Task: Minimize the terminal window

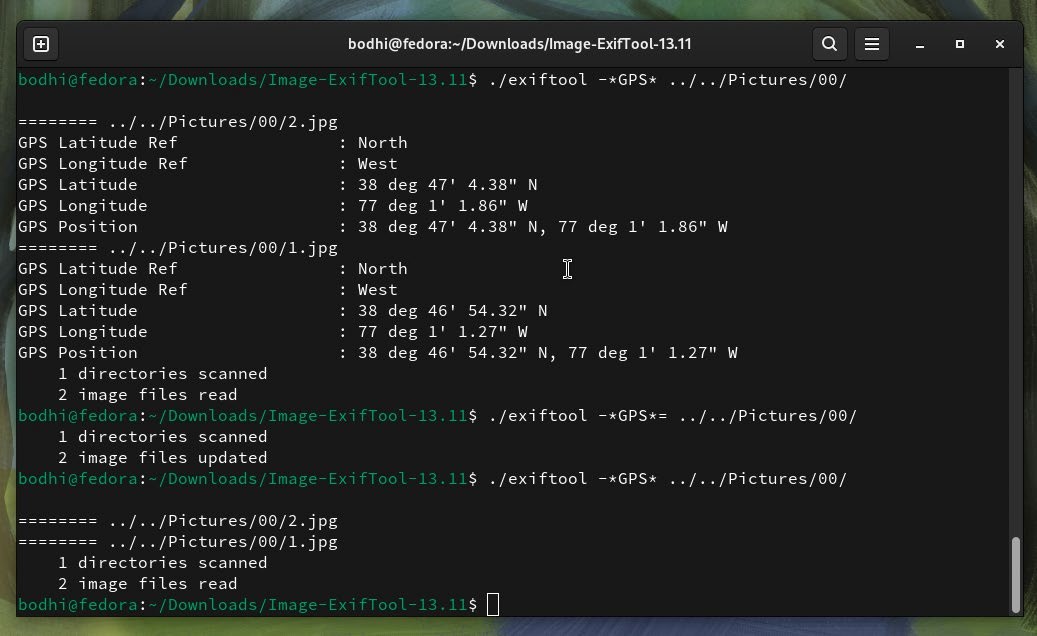Action: [x=919, y=44]
